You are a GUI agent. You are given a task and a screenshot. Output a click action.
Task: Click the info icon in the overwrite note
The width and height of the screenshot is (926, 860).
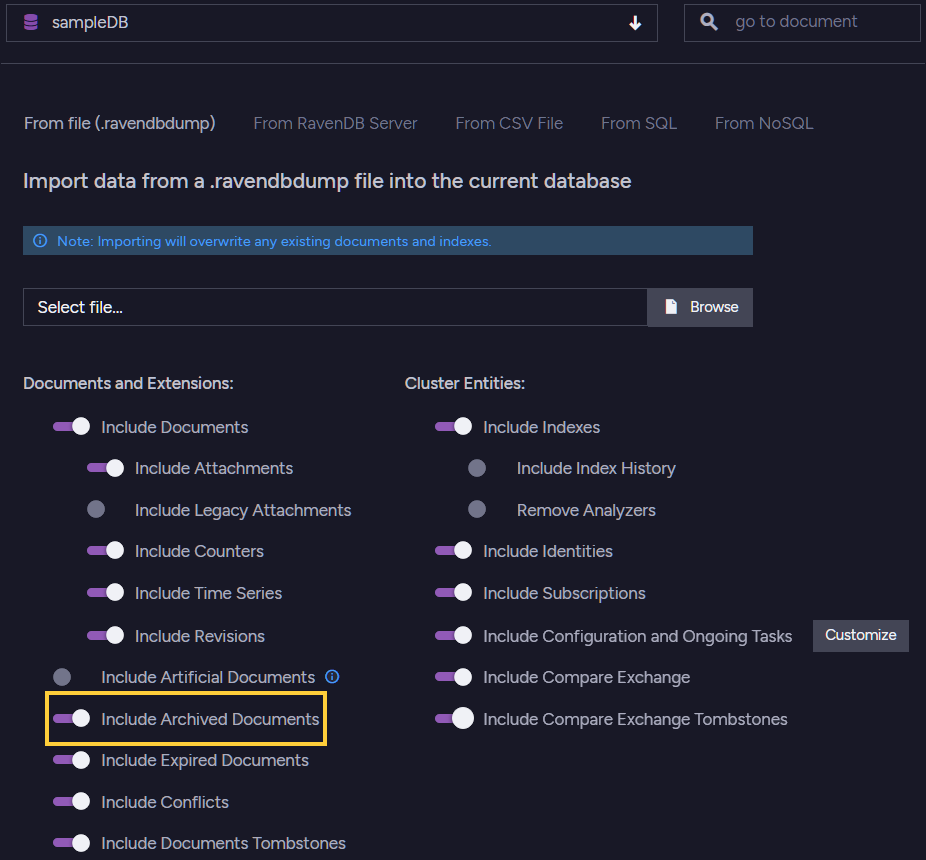click(40, 240)
